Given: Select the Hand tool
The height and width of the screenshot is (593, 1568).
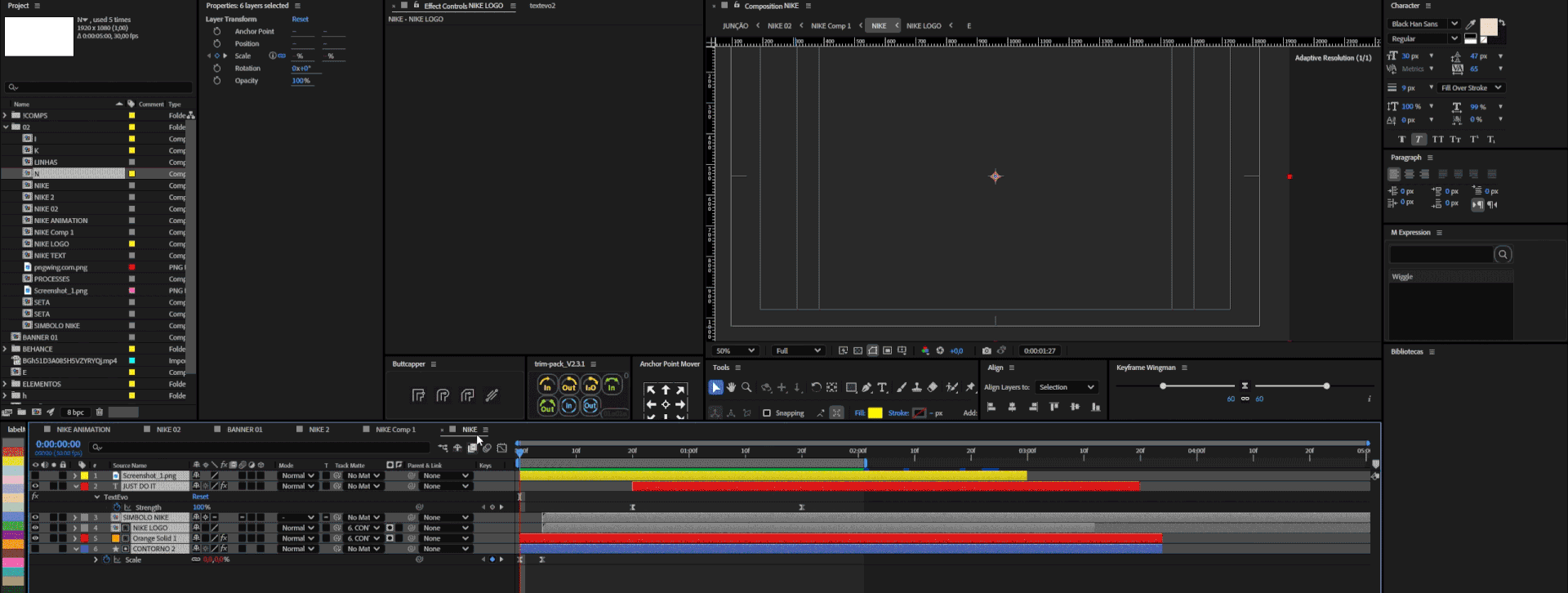Looking at the screenshot, I should click(x=731, y=387).
